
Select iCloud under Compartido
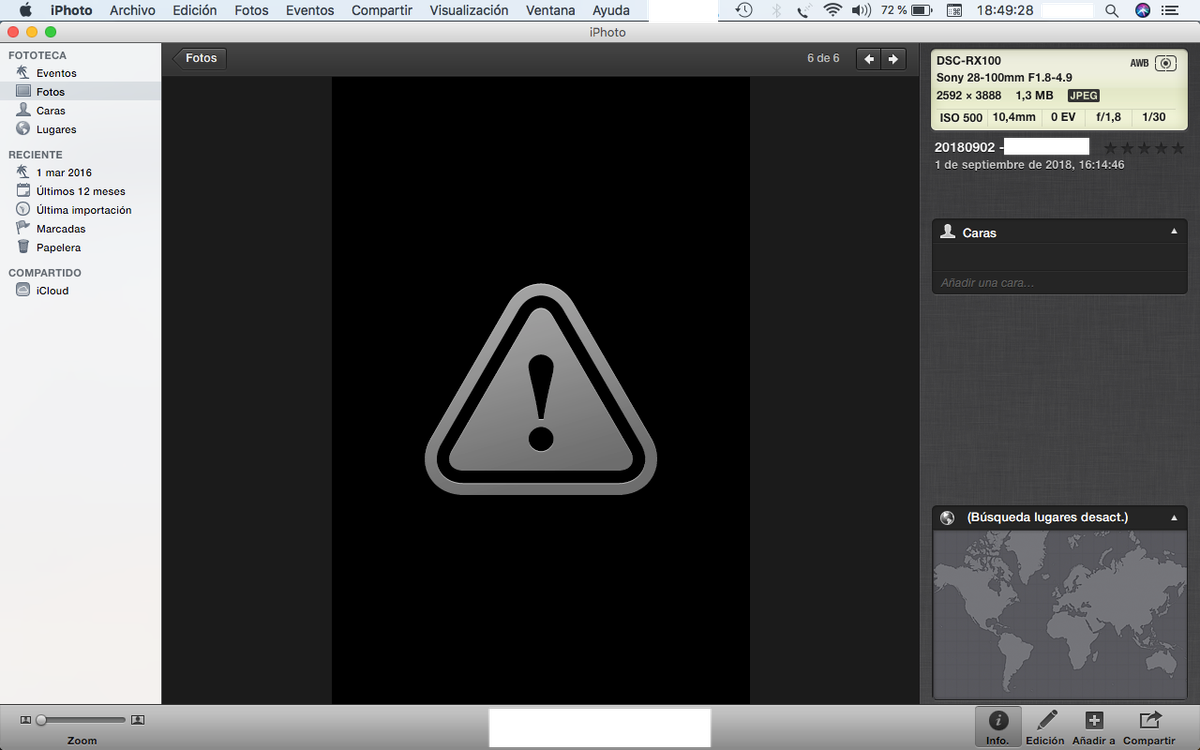pos(52,291)
